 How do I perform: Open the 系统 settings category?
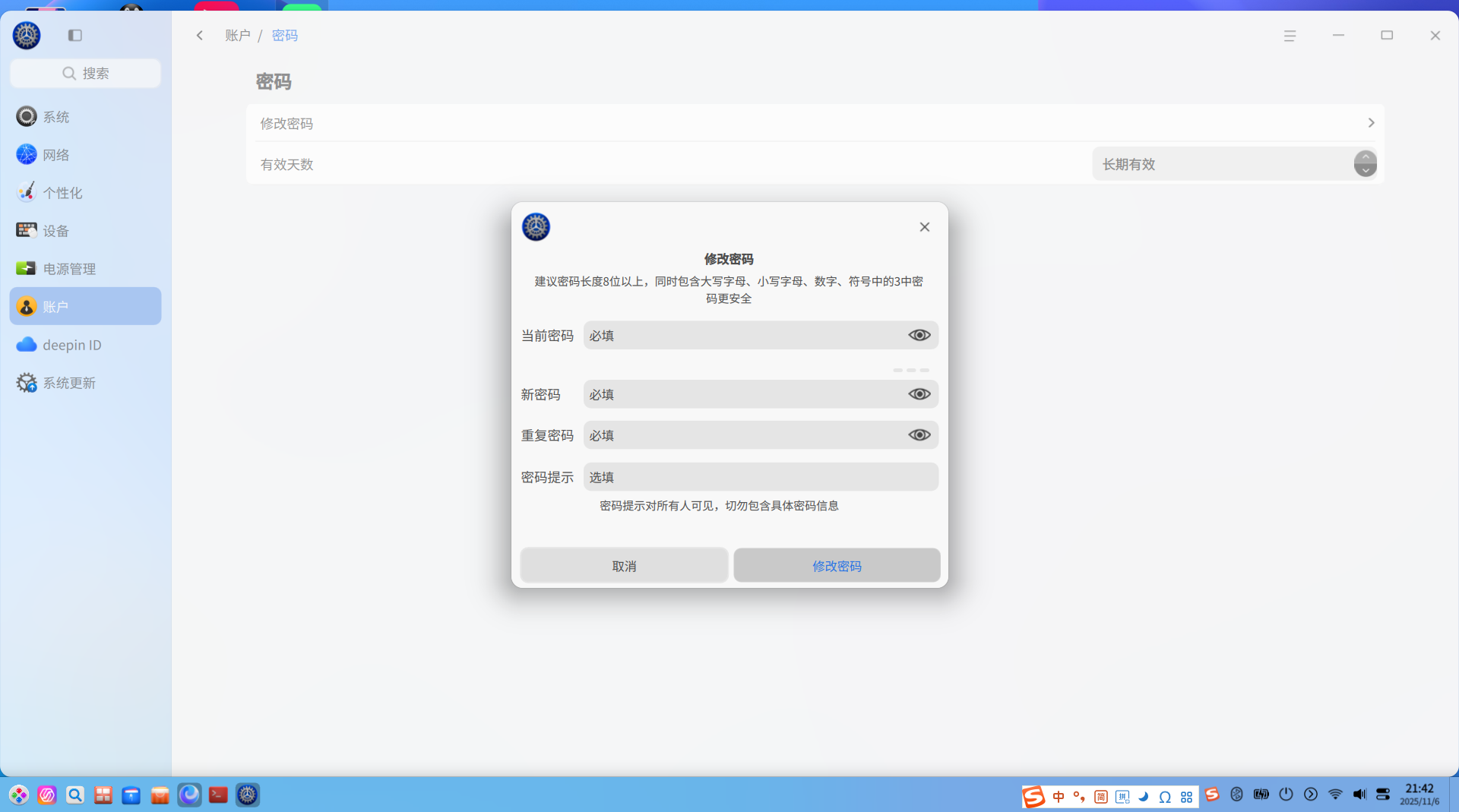tap(85, 116)
